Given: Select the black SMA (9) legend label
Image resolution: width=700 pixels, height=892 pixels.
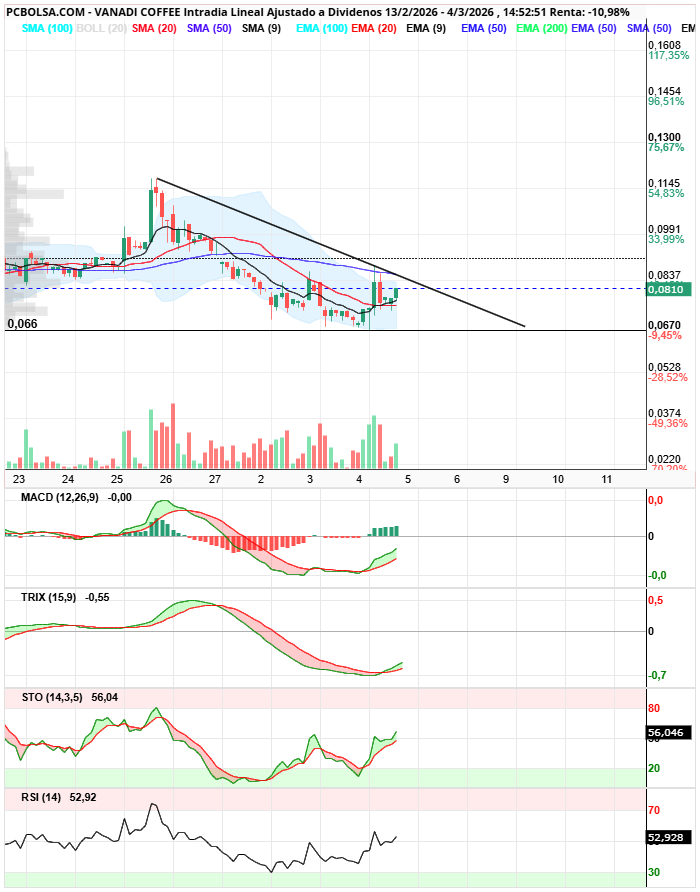Looking at the screenshot, I should click(x=261, y=28).
